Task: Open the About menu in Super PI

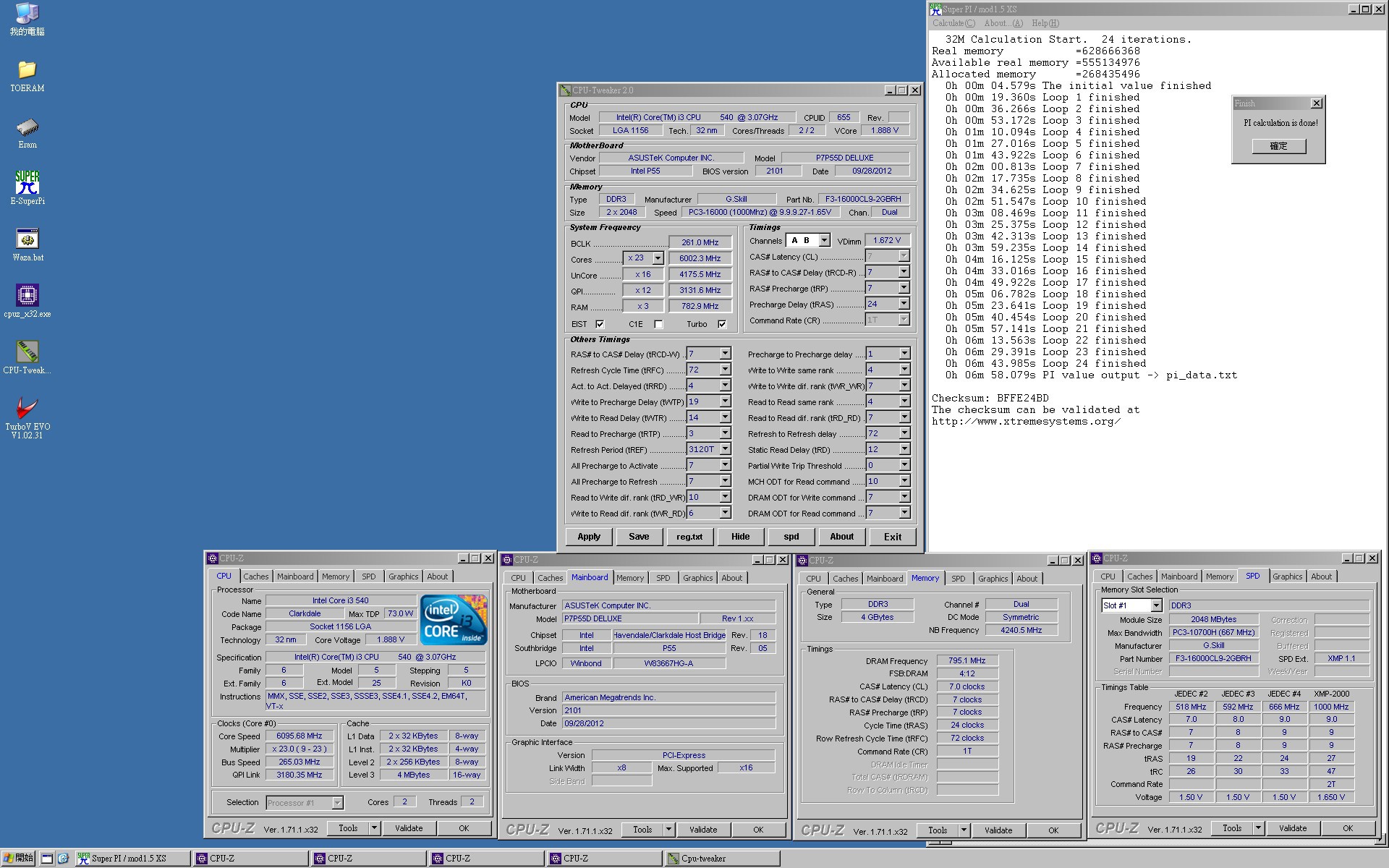Action: click(1003, 23)
